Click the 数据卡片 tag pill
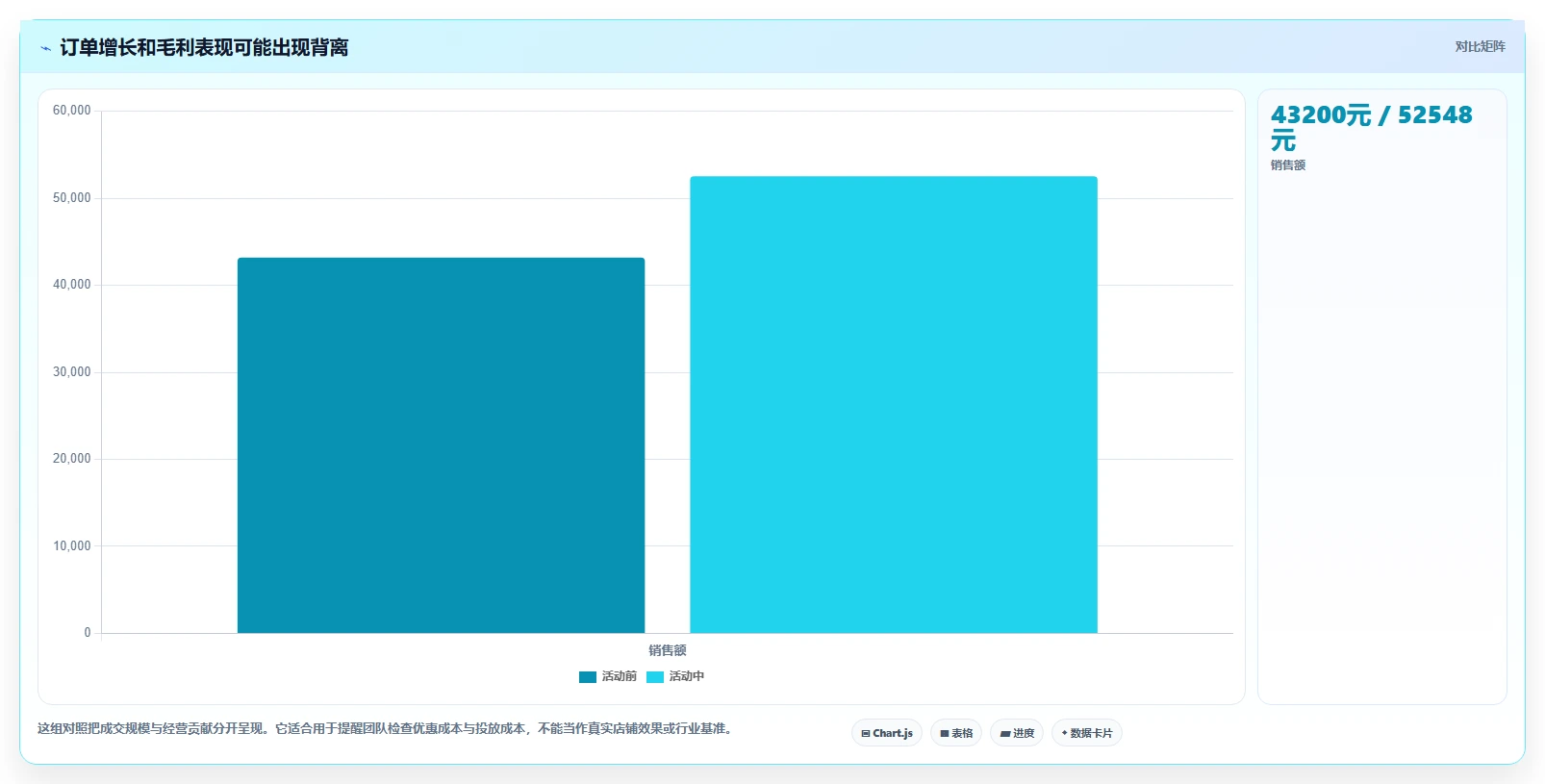1545x784 pixels. tap(1087, 733)
